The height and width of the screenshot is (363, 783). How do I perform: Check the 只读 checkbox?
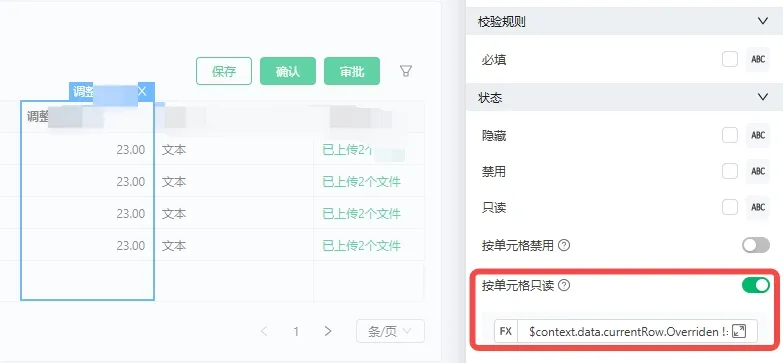pyautogui.click(x=730, y=207)
